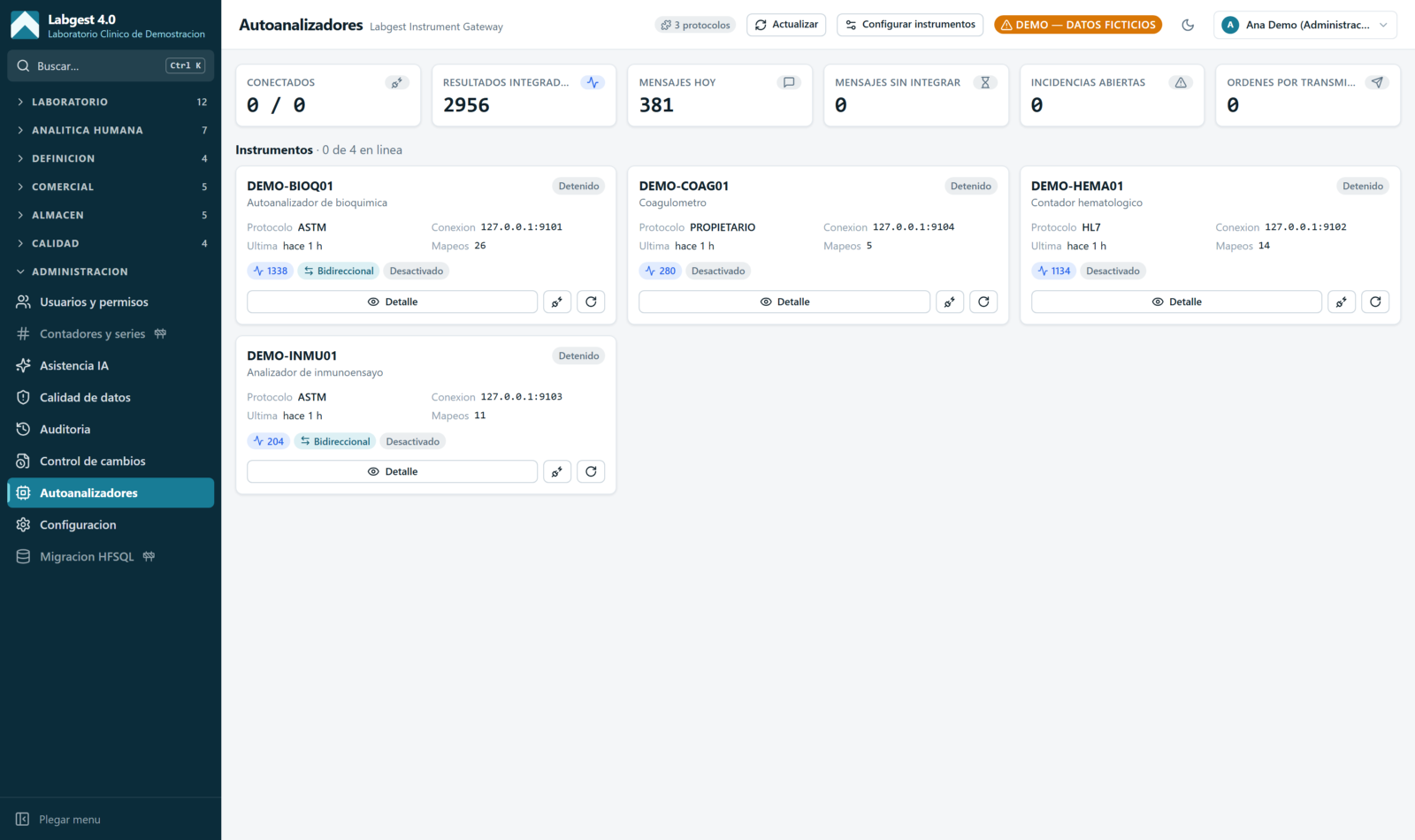Click hourglass icon in Mensajes Sin Integrar
This screenshot has height=840, width=1415.
(985, 82)
